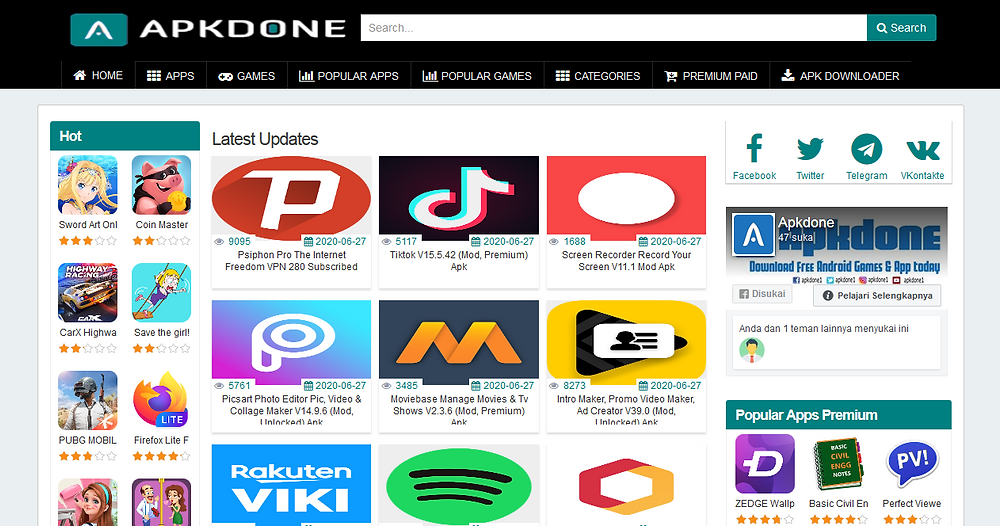This screenshot has height=526, width=1000.
Task: Open the Basic Civil Engg Notes icon
Action: point(839,464)
